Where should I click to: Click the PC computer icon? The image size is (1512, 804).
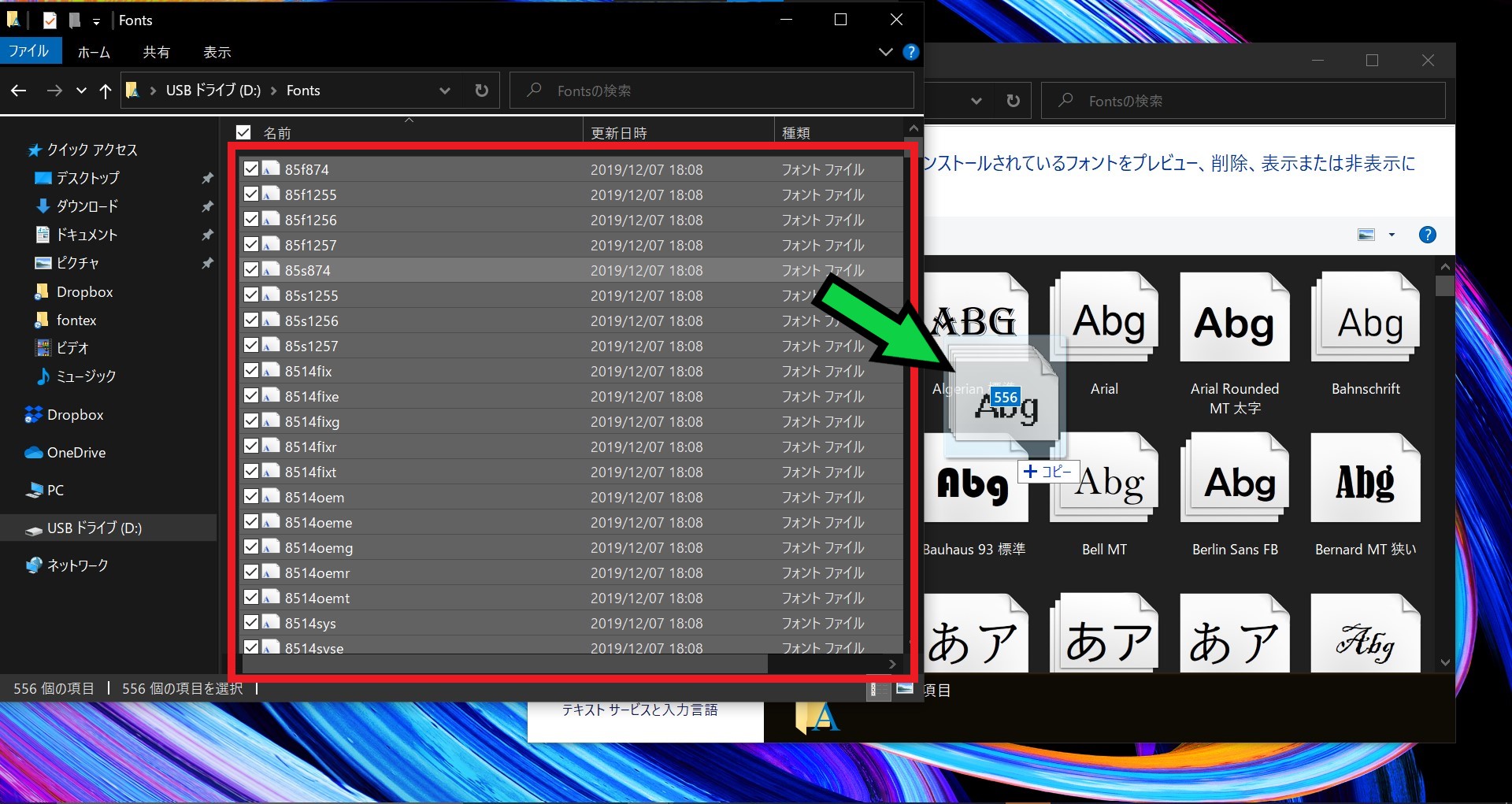click(33, 490)
